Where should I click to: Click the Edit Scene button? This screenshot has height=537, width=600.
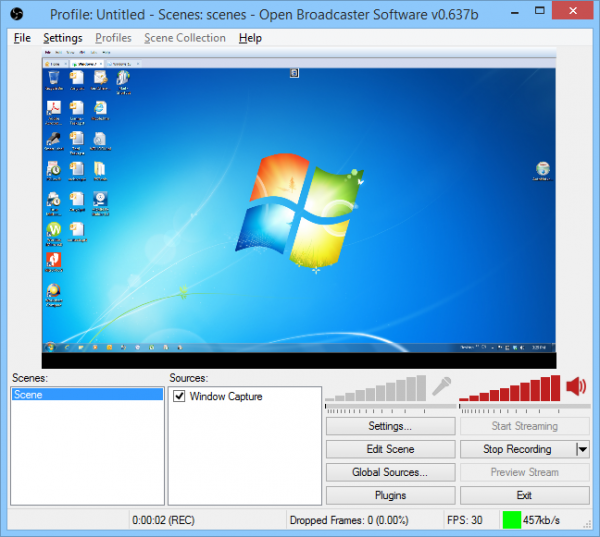(390, 450)
